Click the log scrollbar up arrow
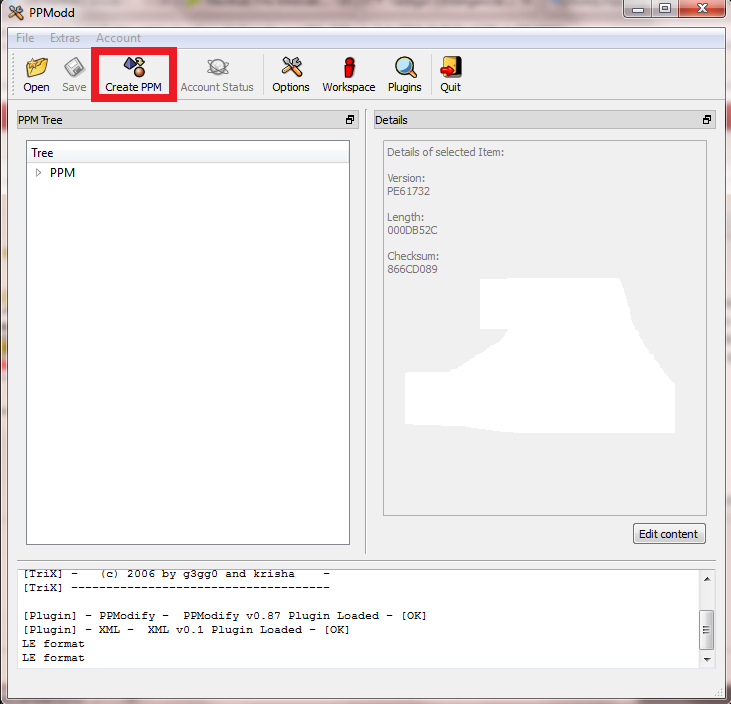 pos(707,579)
